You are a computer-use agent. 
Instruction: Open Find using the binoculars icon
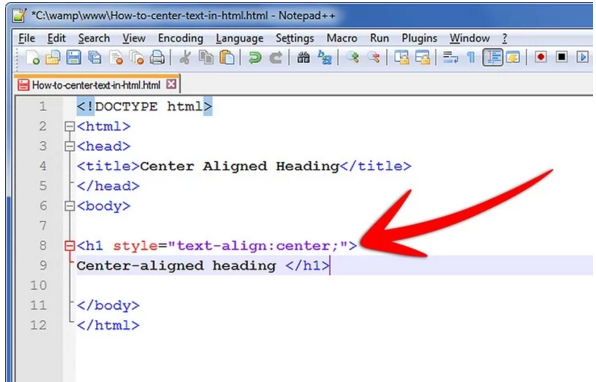click(303, 58)
